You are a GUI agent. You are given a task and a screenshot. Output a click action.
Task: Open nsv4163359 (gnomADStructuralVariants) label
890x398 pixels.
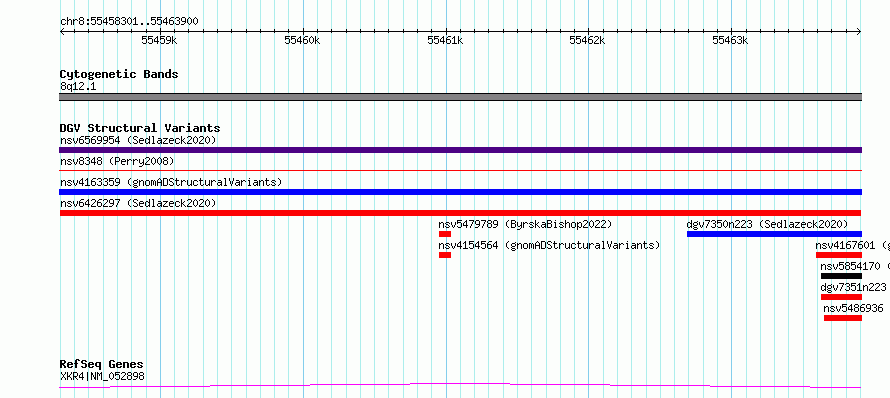click(171, 182)
